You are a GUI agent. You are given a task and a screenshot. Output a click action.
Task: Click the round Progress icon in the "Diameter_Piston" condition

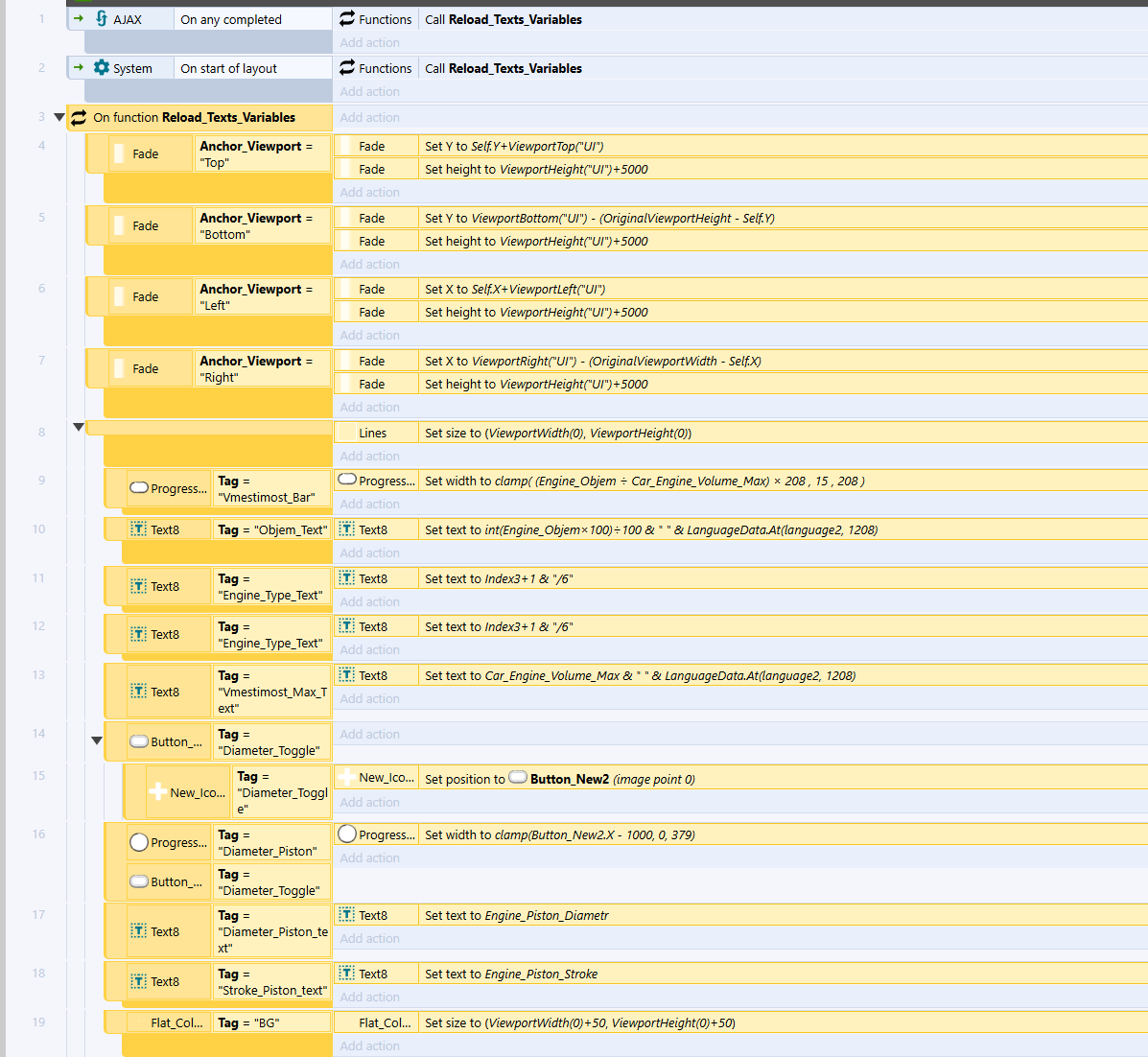click(139, 842)
